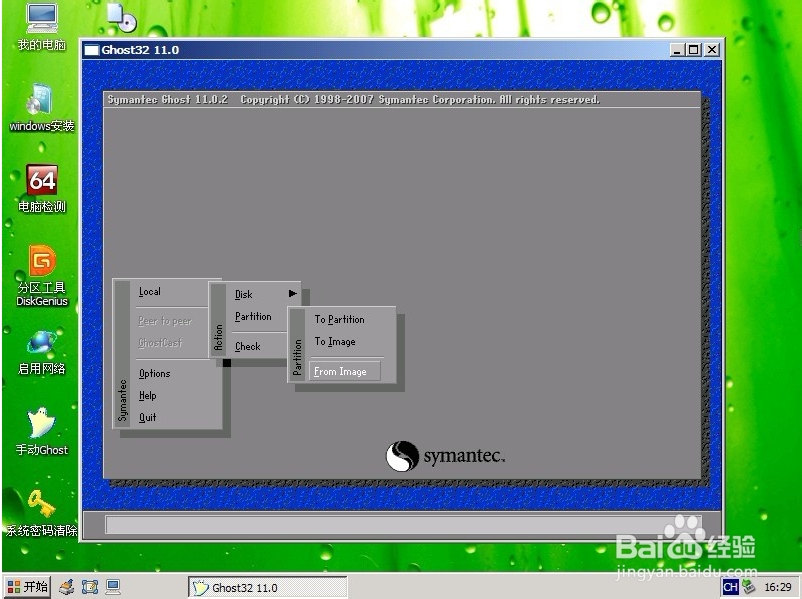Click the system tray icon beside the clock
The image size is (802, 599).
tap(749, 586)
